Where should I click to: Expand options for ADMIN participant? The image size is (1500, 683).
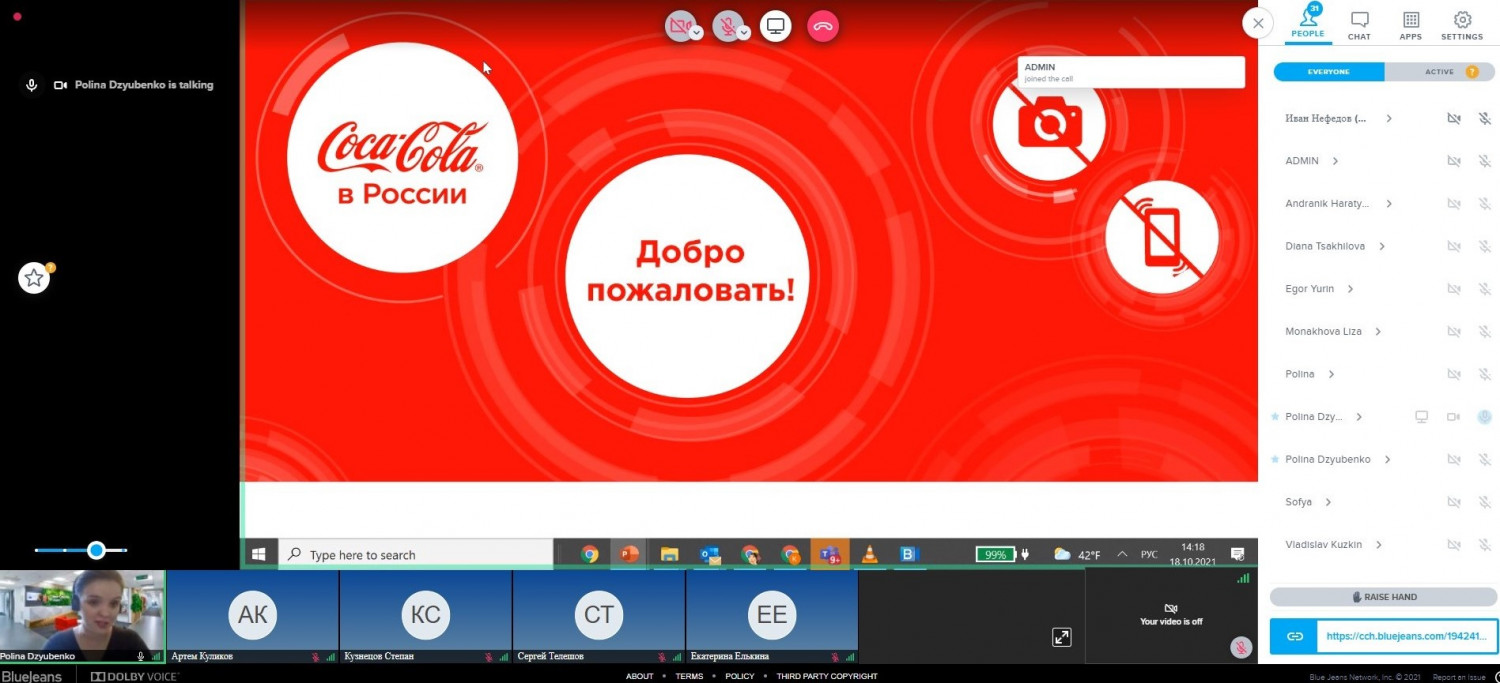1335,161
